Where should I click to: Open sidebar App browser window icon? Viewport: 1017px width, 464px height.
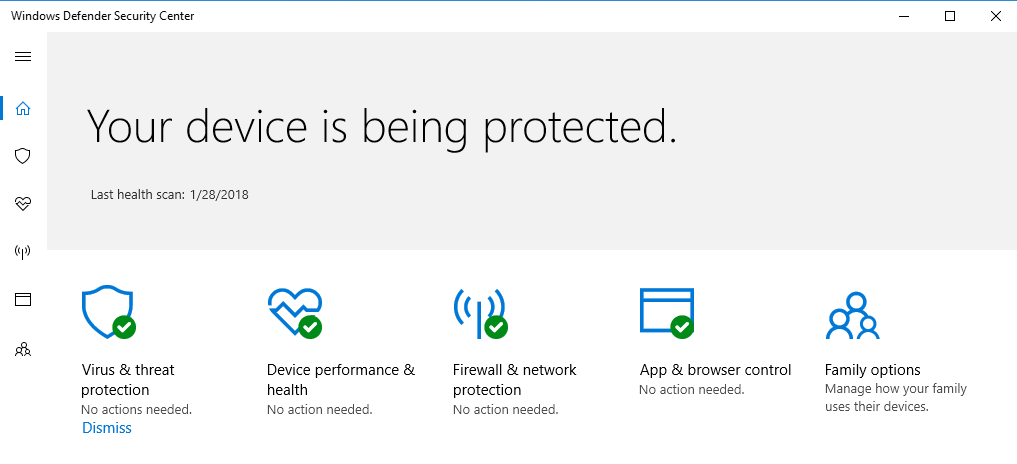[23, 299]
